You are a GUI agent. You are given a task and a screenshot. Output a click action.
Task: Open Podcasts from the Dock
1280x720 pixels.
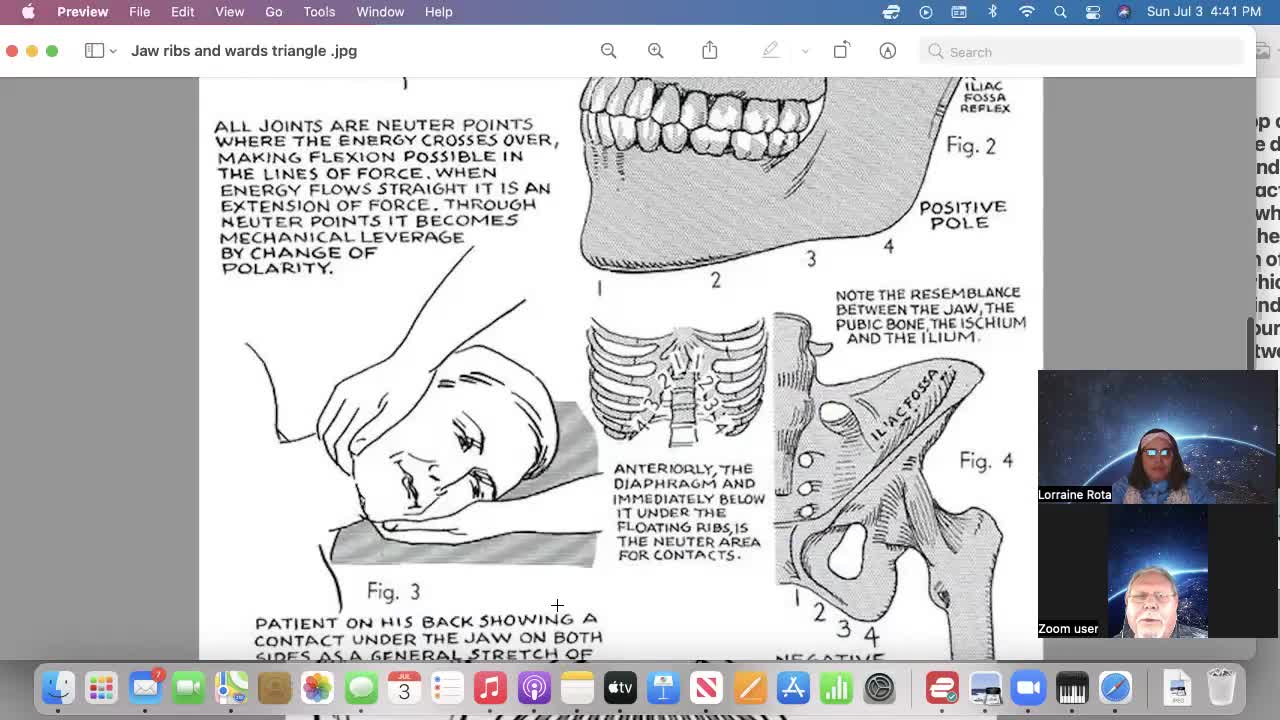[534, 687]
